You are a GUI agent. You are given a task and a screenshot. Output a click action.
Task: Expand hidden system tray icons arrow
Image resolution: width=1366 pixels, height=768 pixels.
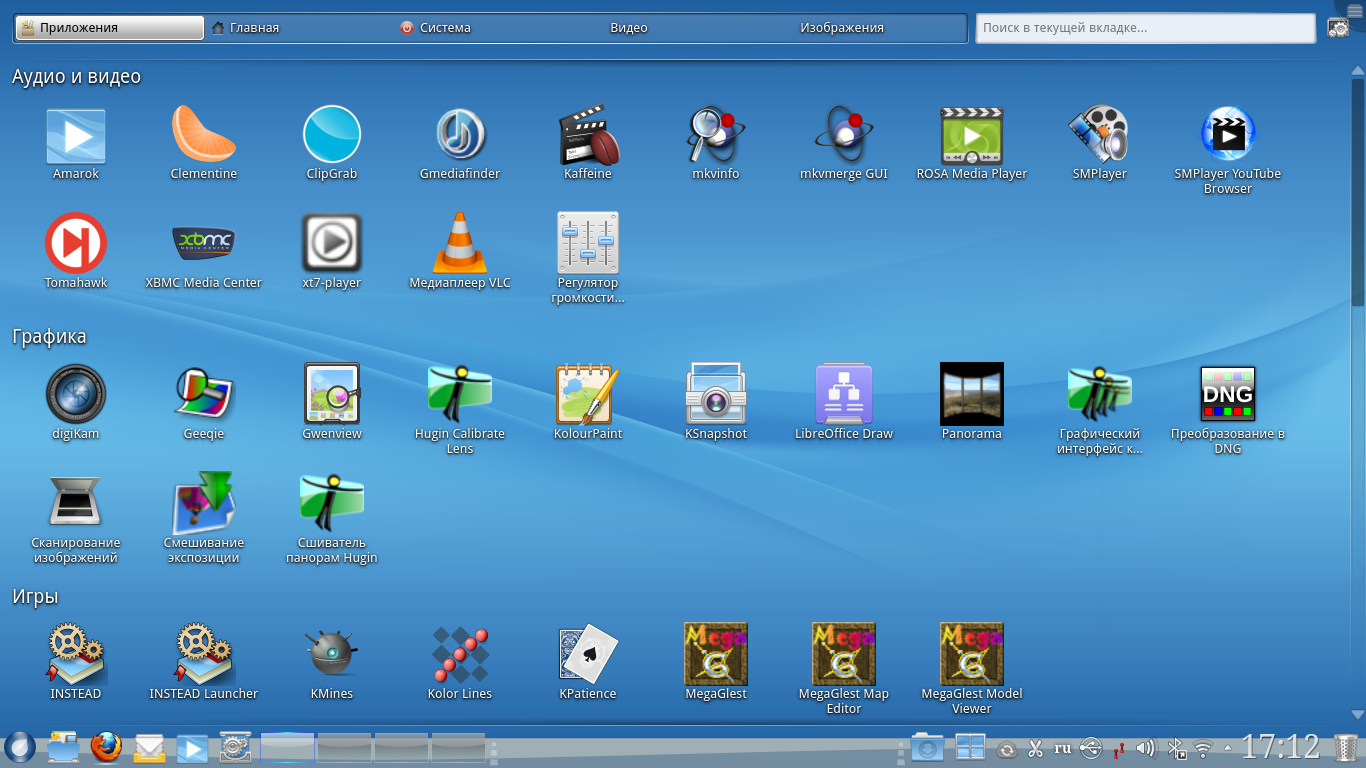1228,748
